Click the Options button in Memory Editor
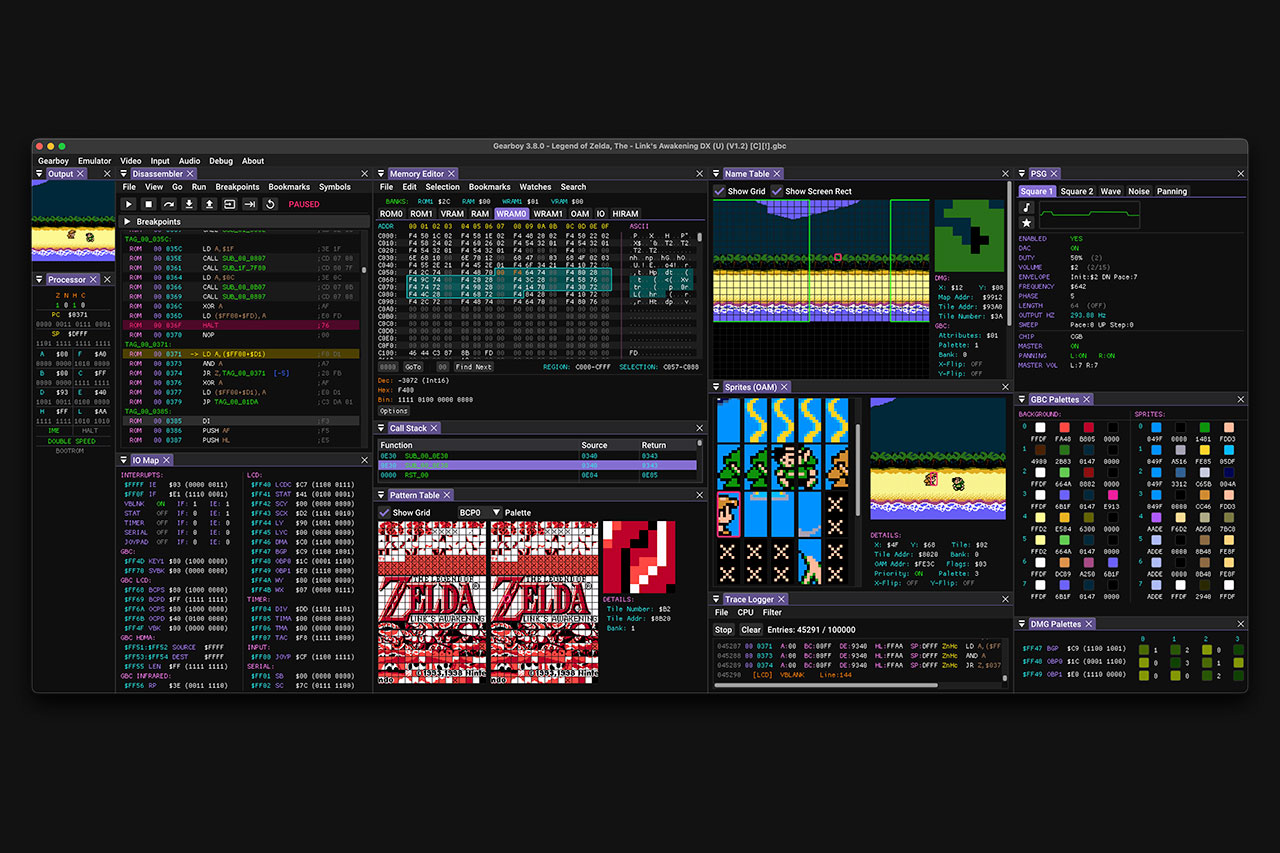The height and width of the screenshot is (853, 1280). [x=394, y=411]
